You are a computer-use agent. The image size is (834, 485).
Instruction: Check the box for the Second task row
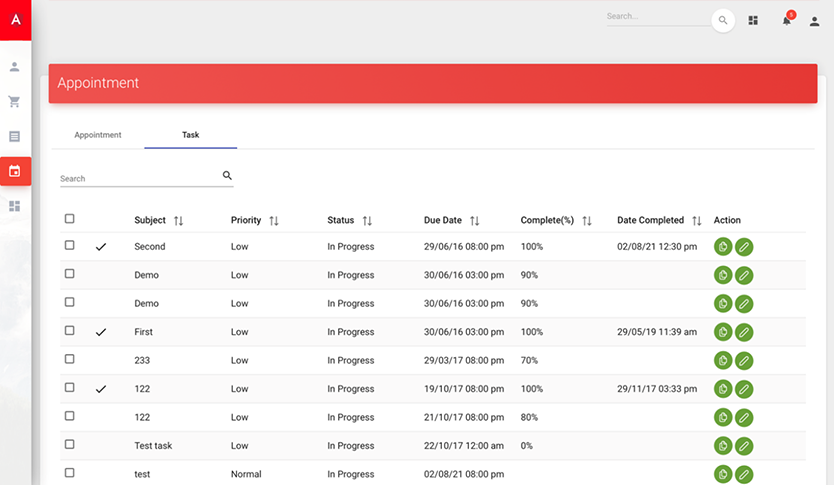69,245
